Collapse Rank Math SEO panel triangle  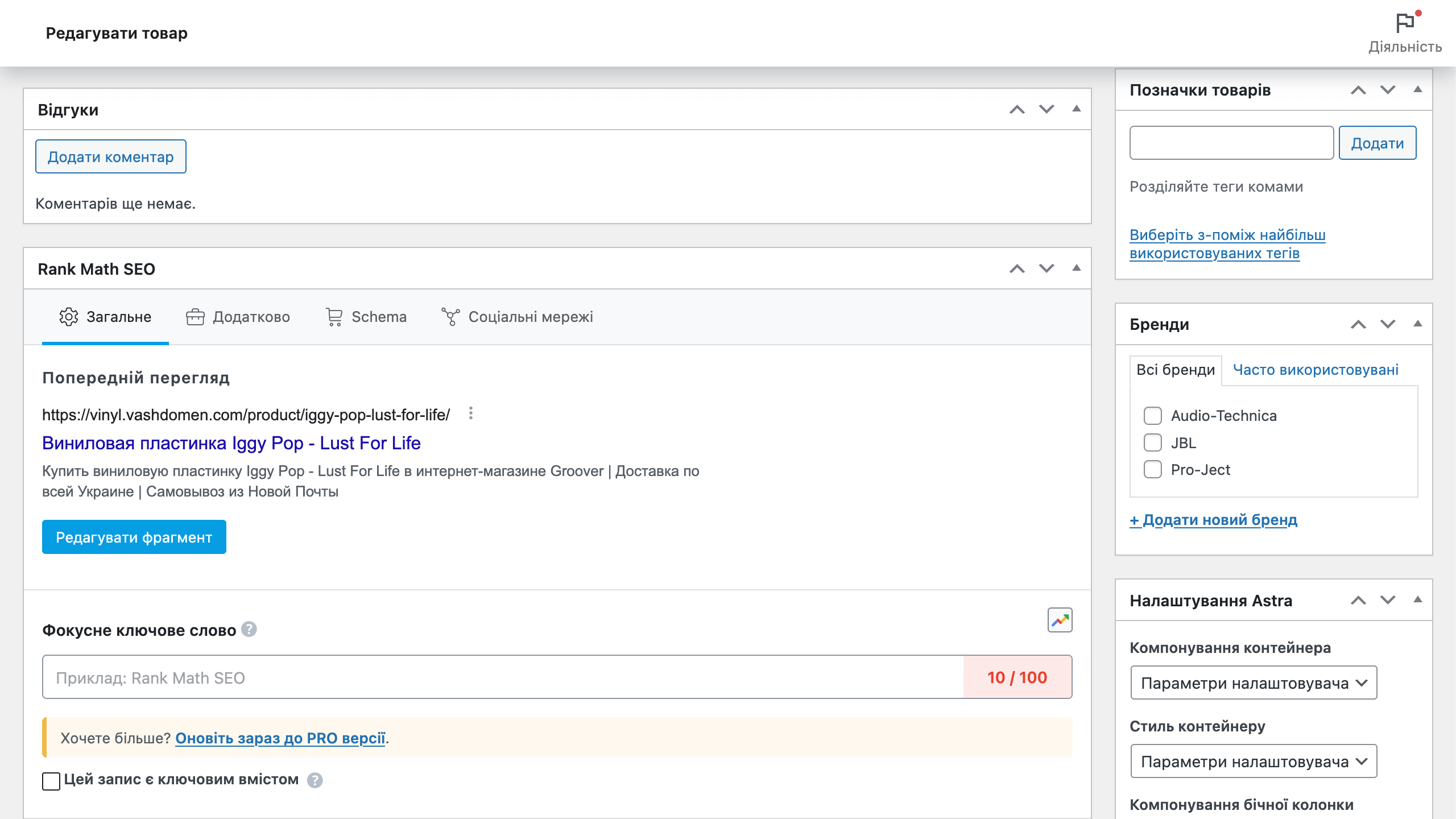(1076, 268)
